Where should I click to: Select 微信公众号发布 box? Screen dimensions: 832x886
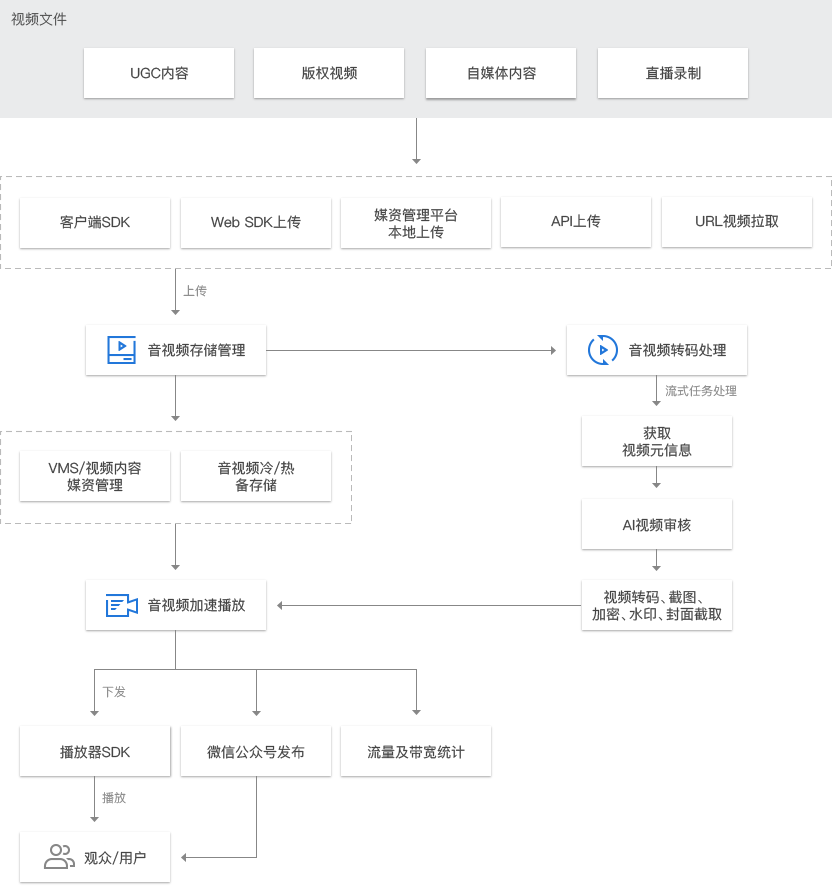click(256, 752)
